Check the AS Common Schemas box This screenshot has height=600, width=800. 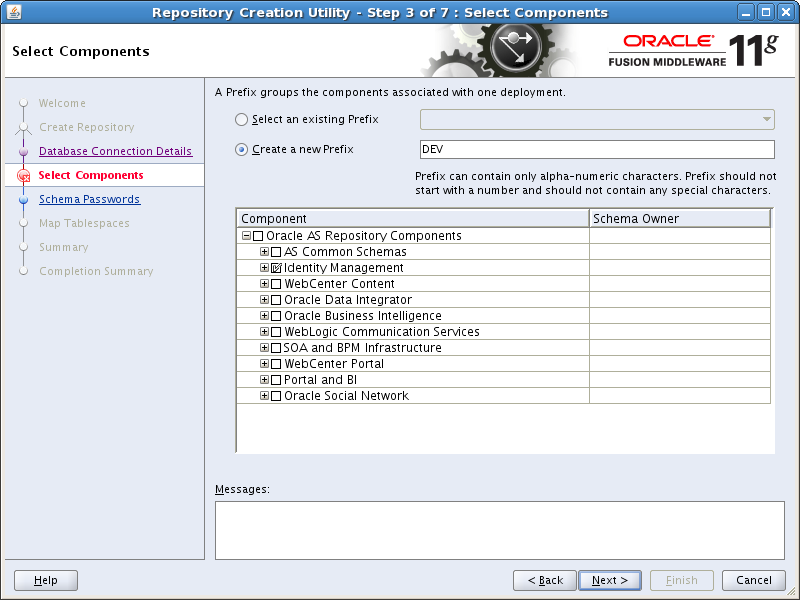tap(276, 252)
